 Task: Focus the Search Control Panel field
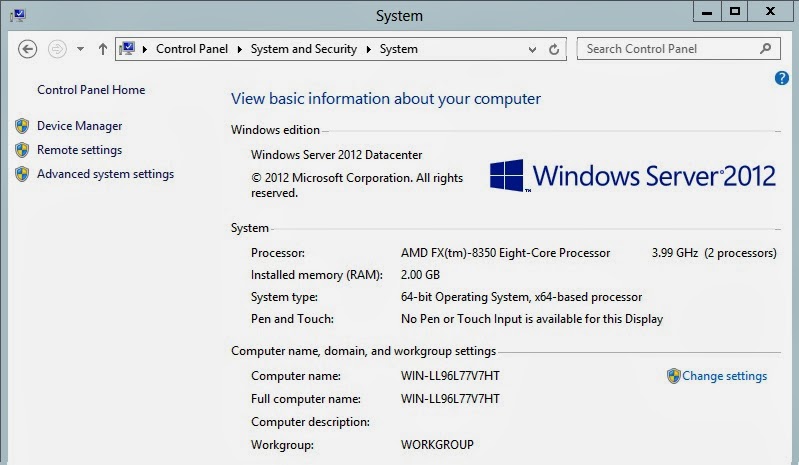coord(678,49)
